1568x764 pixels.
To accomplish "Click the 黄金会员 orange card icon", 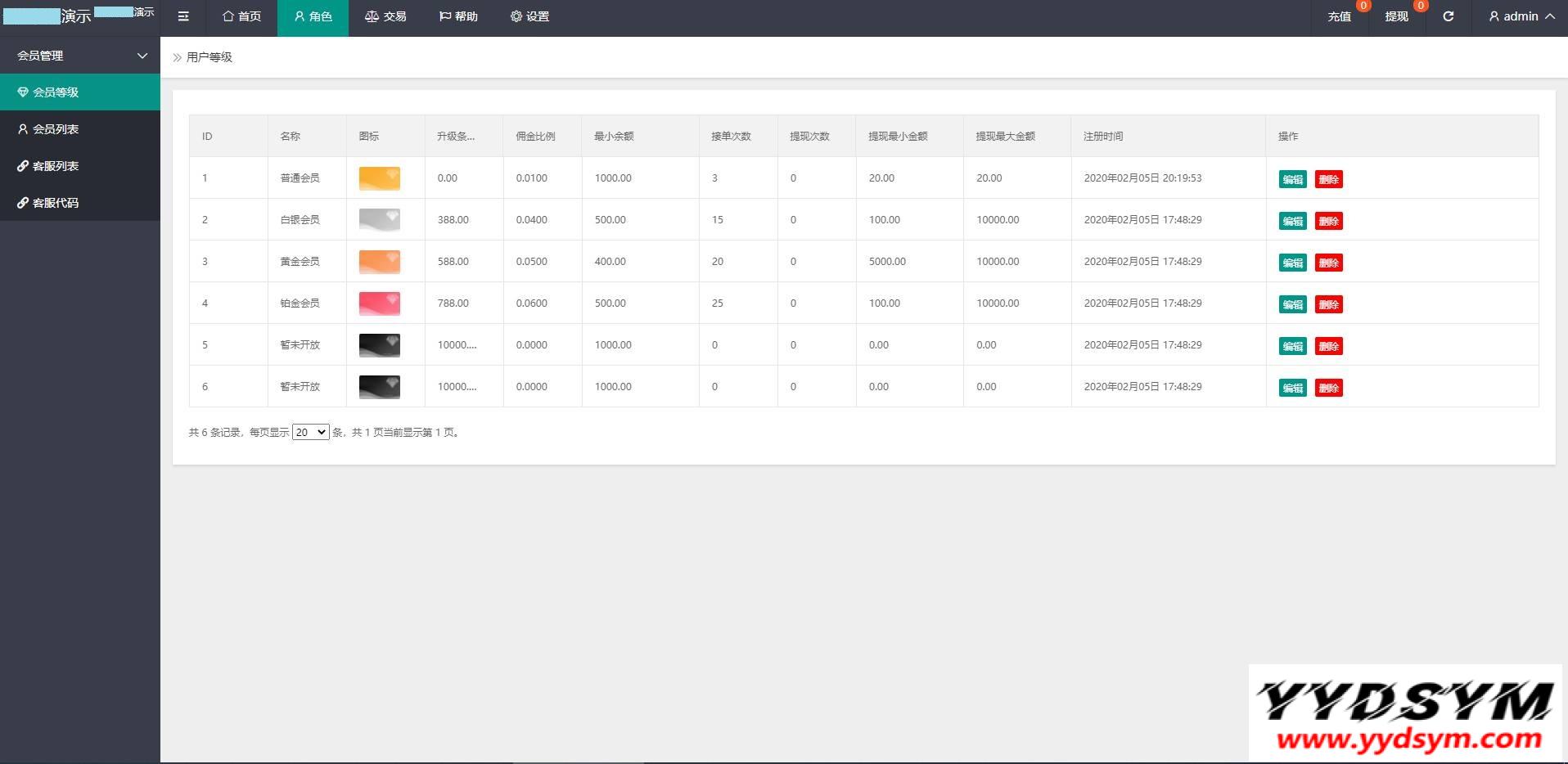I will click(x=380, y=262).
